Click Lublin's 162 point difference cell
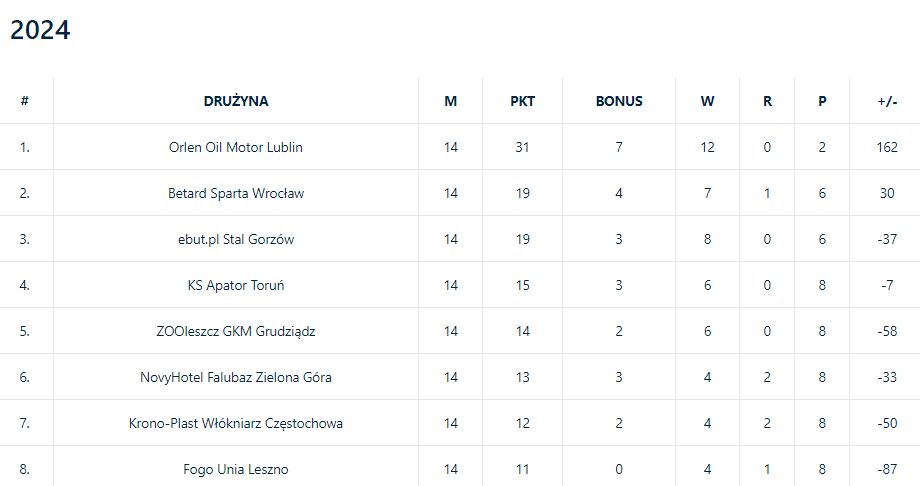The width and height of the screenshot is (920, 486). click(887, 147)
